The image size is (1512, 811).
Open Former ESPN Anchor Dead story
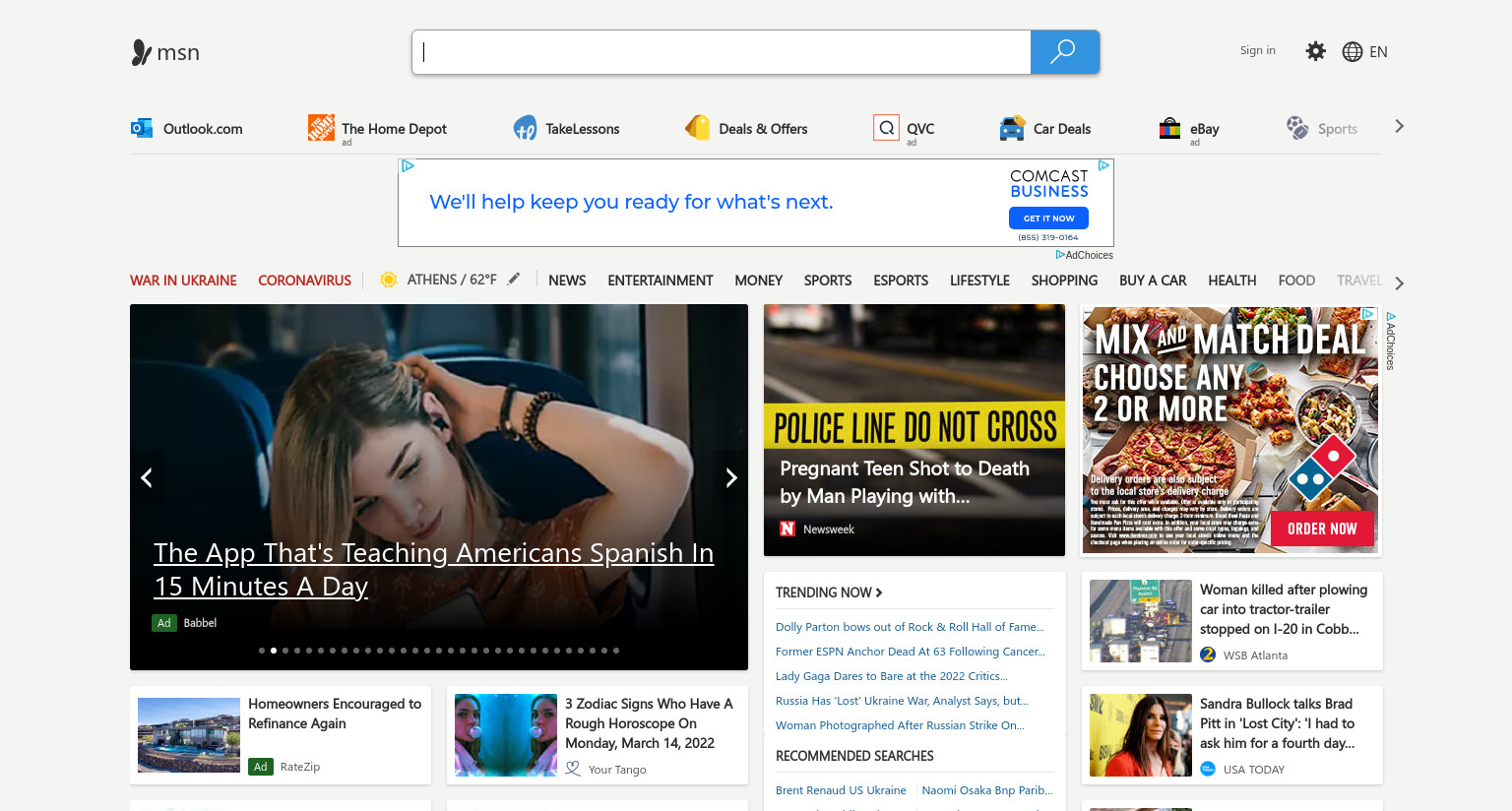point(911,652)
